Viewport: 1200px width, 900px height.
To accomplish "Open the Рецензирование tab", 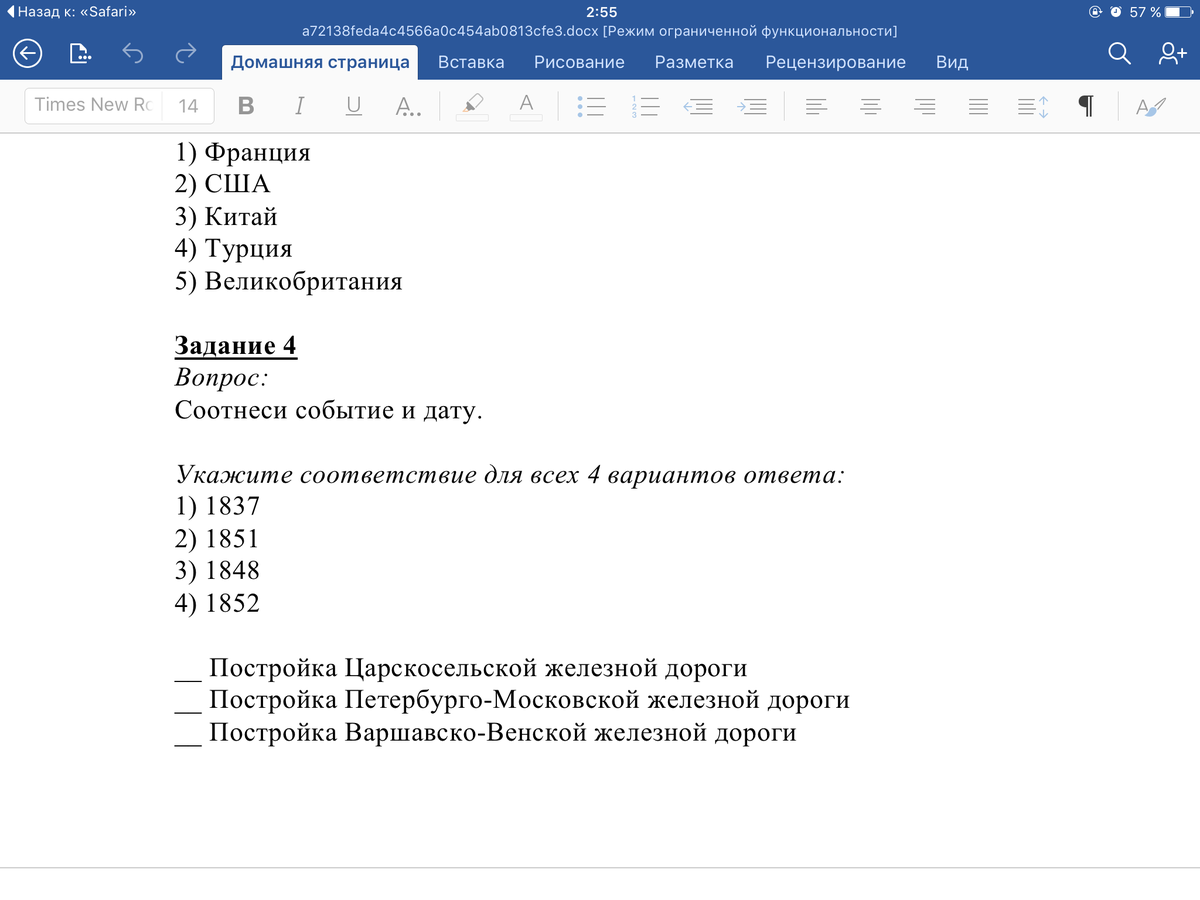I will (x=835, y=62).
